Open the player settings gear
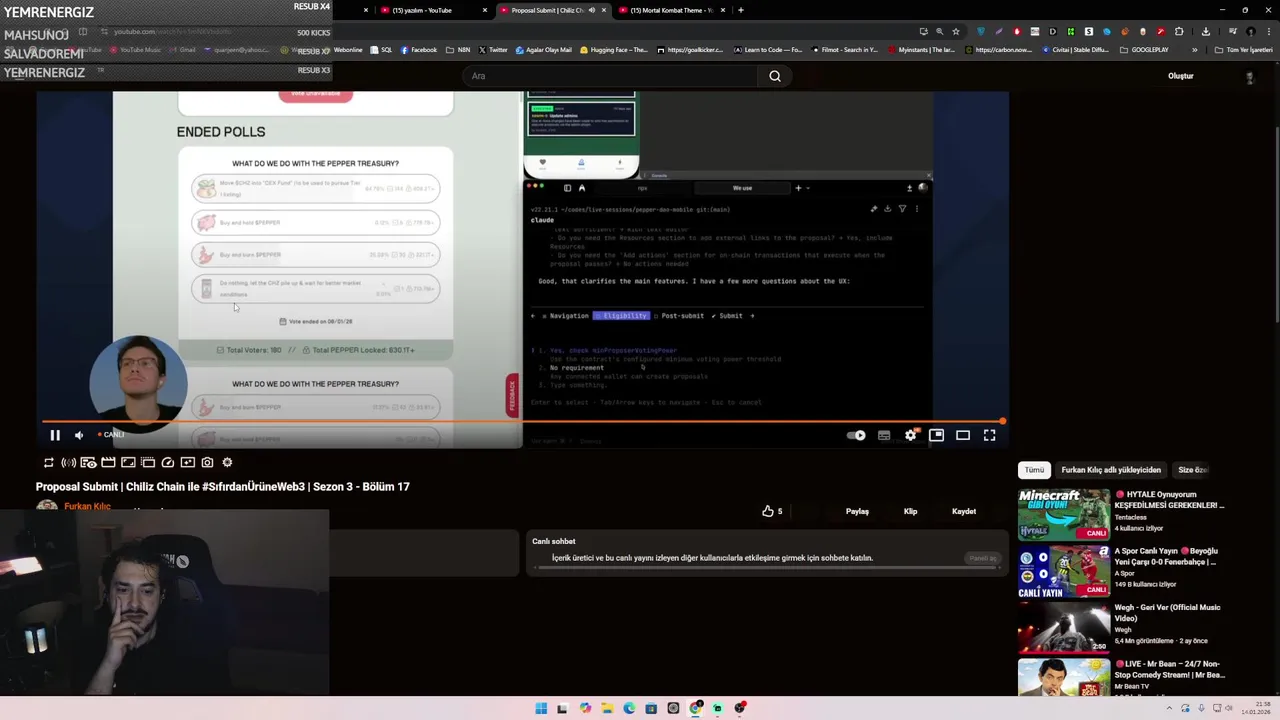 click(x=911, y=435)
